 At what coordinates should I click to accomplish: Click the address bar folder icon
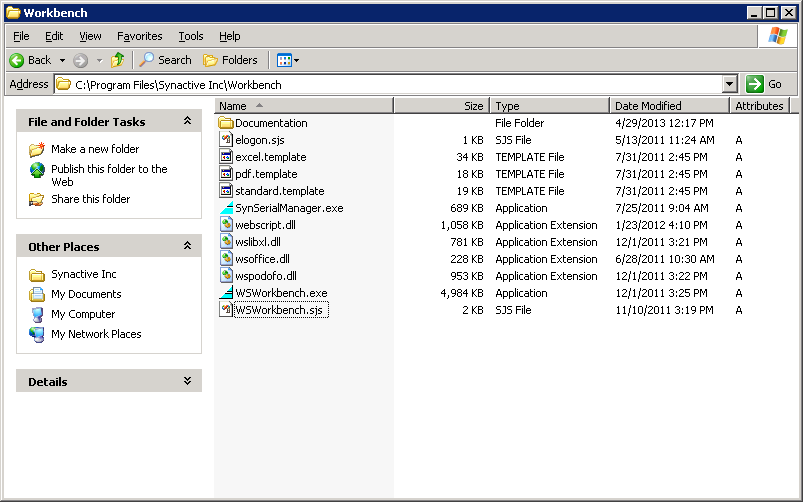(64, 84)
